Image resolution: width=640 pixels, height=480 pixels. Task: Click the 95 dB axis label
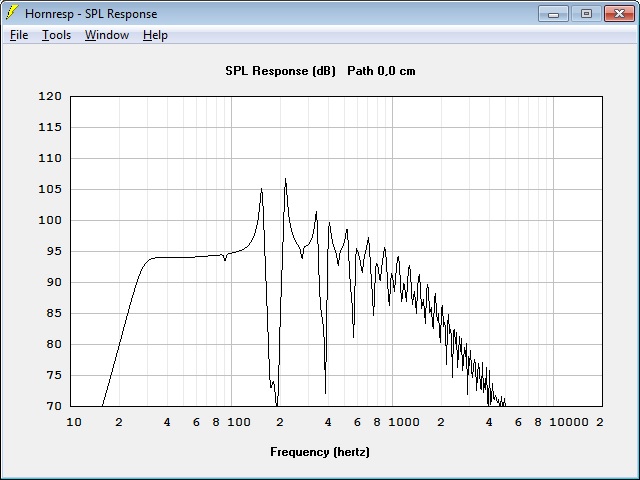pos(53,251)
